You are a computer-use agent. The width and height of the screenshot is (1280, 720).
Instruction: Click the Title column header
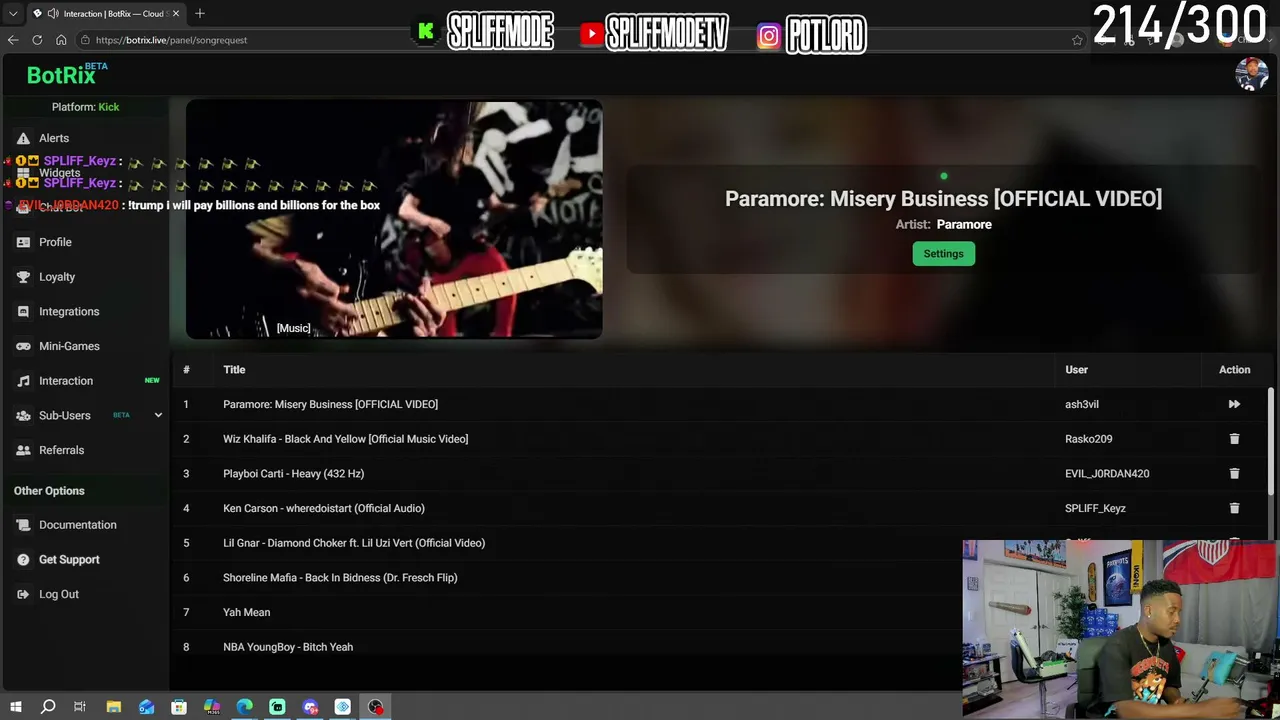point(234,370)
